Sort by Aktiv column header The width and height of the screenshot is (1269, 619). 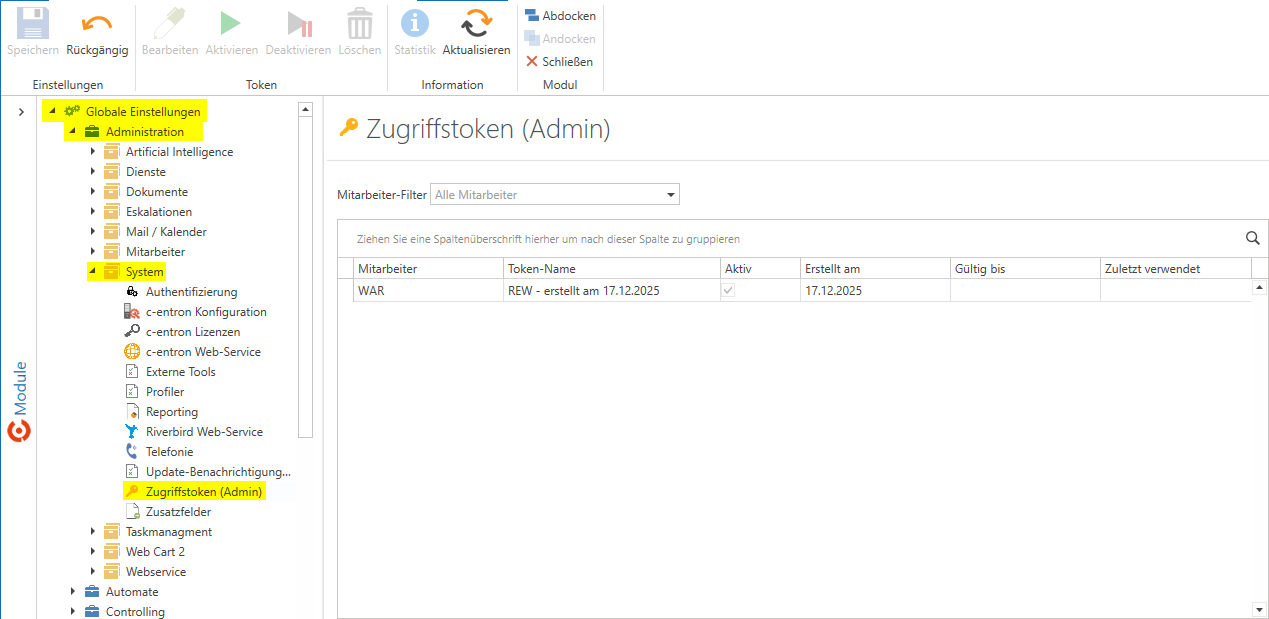pyautogui.click(x=760, y=269)
